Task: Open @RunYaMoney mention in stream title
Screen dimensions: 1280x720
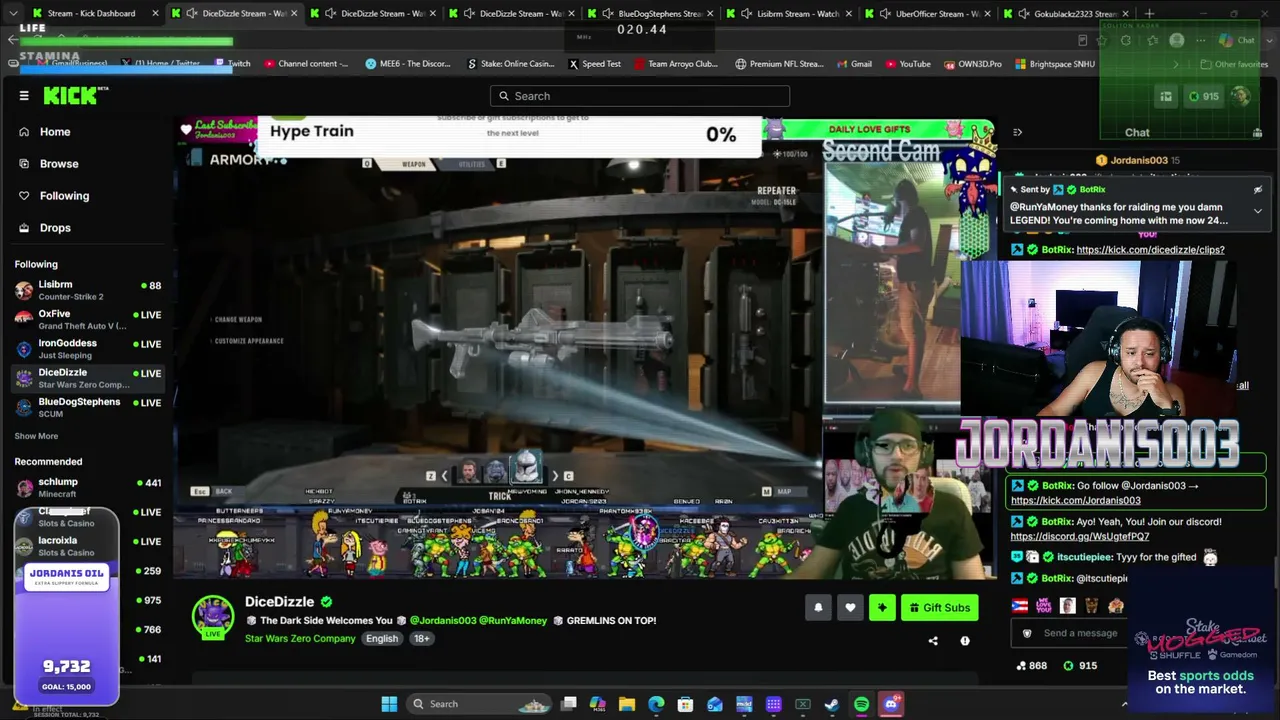Action: click(x=513, y=620)
